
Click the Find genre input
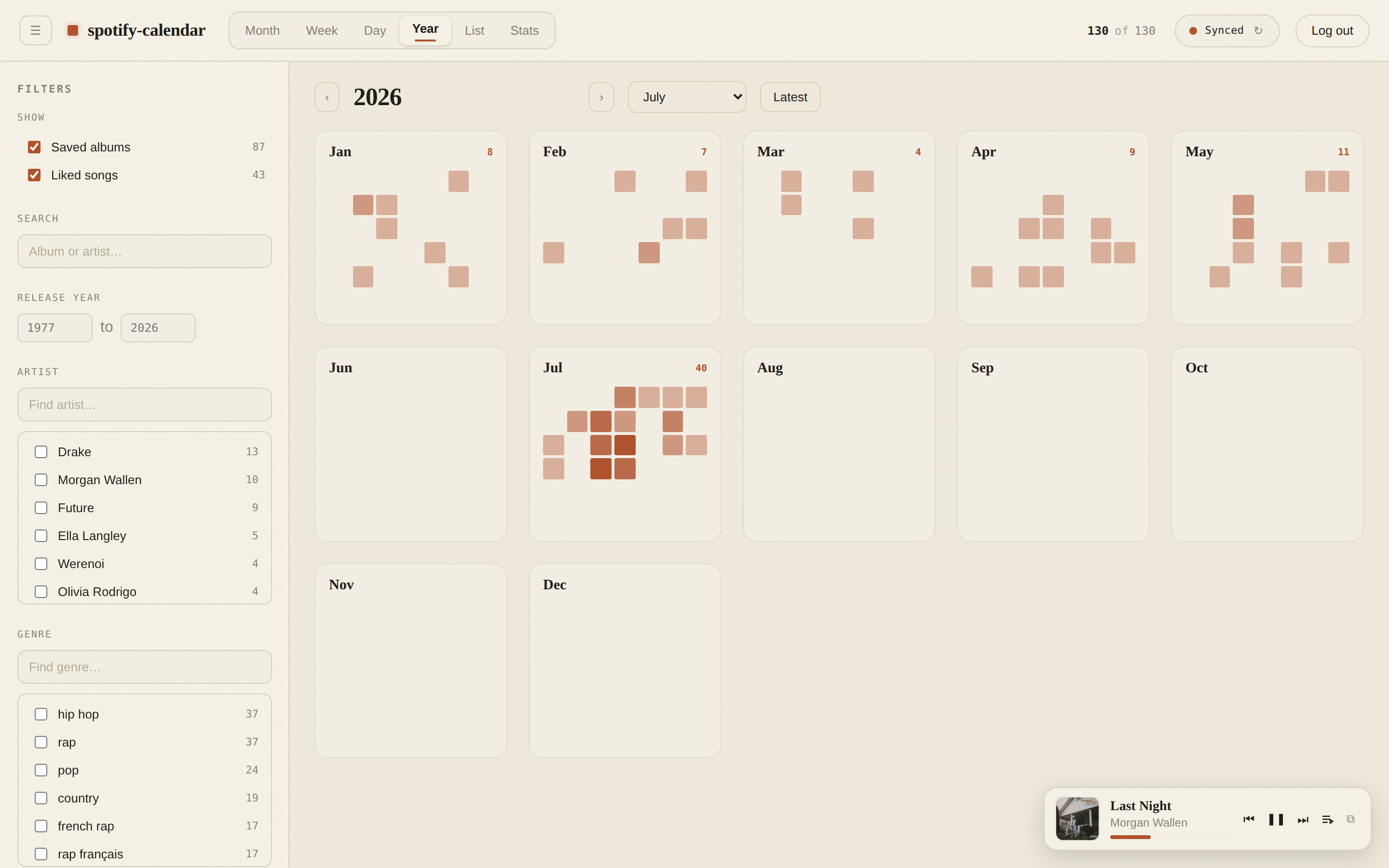(x=145, y=667)
